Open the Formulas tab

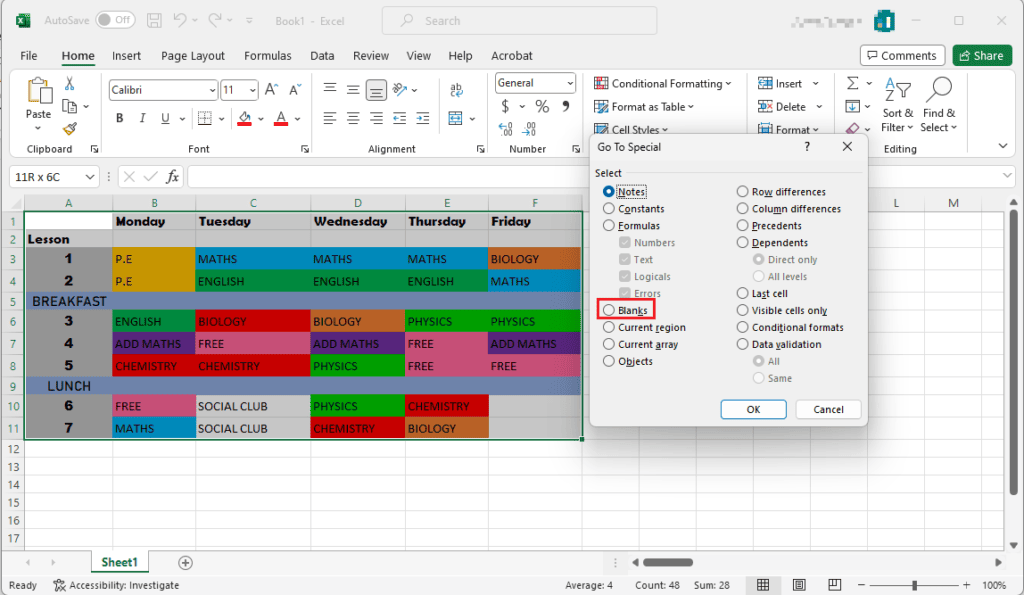coord(268,56)
